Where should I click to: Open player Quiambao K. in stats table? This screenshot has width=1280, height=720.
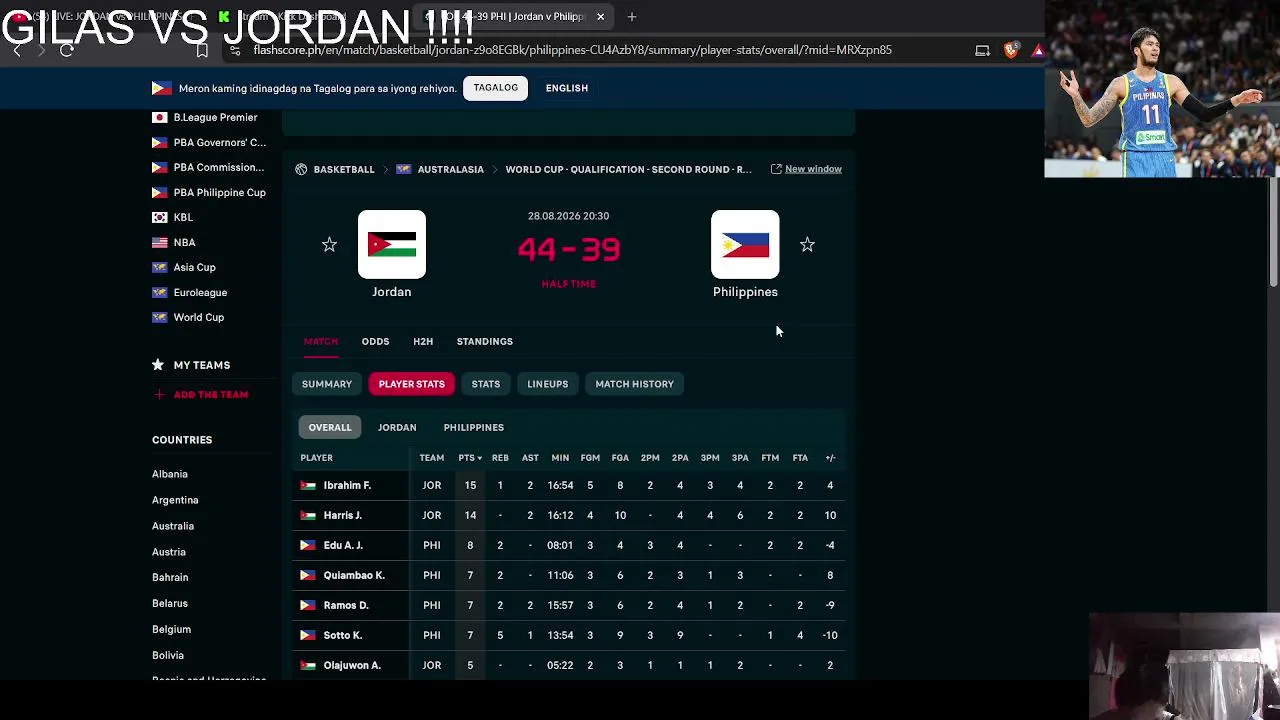pos(354,575)
